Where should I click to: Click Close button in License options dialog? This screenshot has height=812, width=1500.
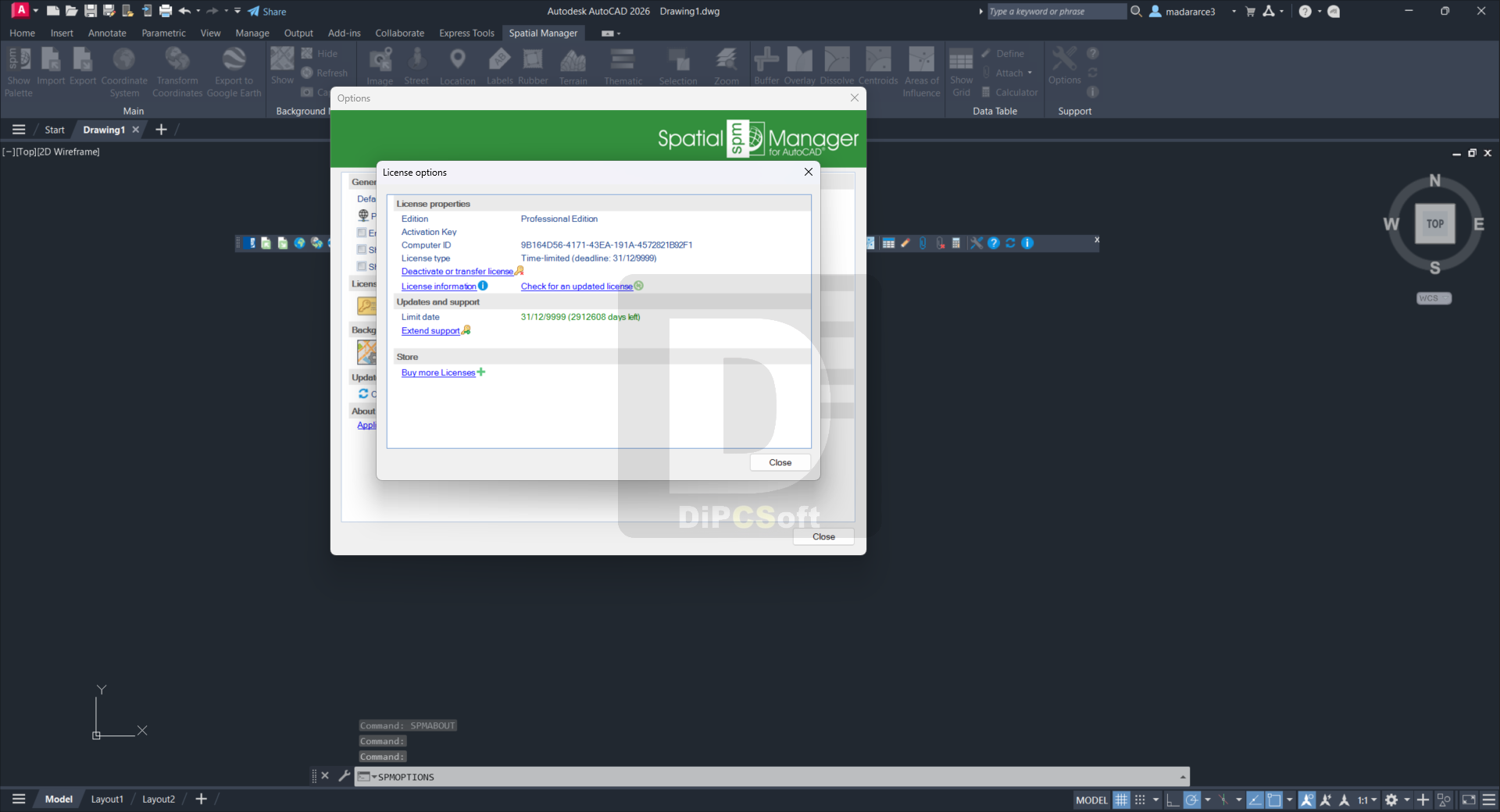point(780,462)
